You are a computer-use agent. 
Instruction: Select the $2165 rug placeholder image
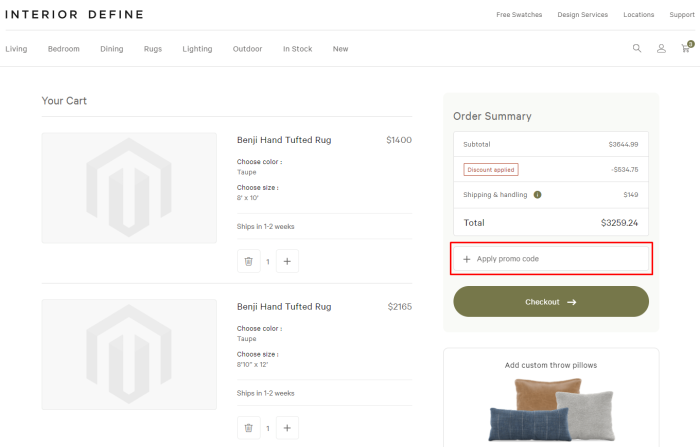(x=129, y=355)
